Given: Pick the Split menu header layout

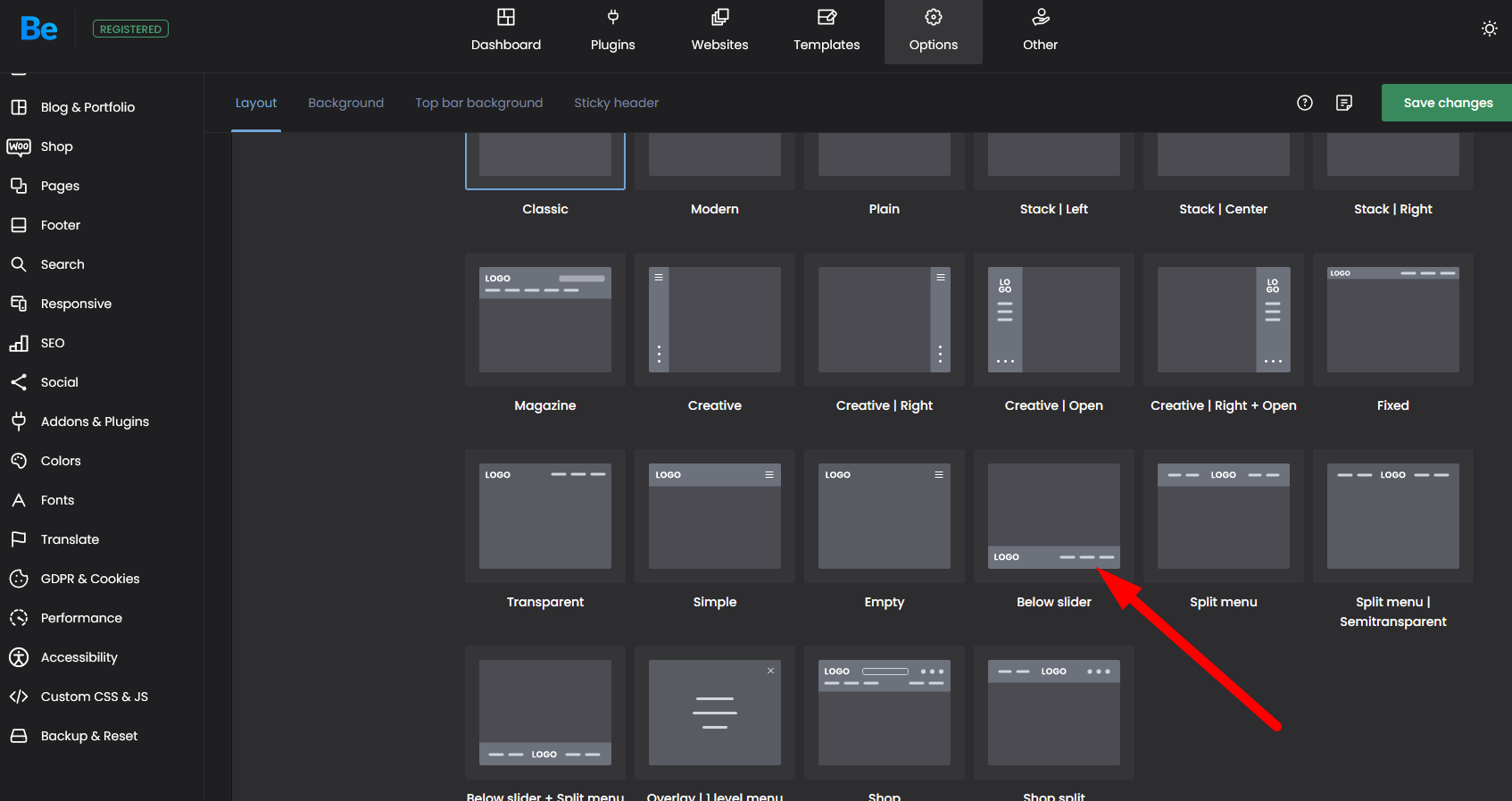Looking at the screenshot, I should [1224, 516].
